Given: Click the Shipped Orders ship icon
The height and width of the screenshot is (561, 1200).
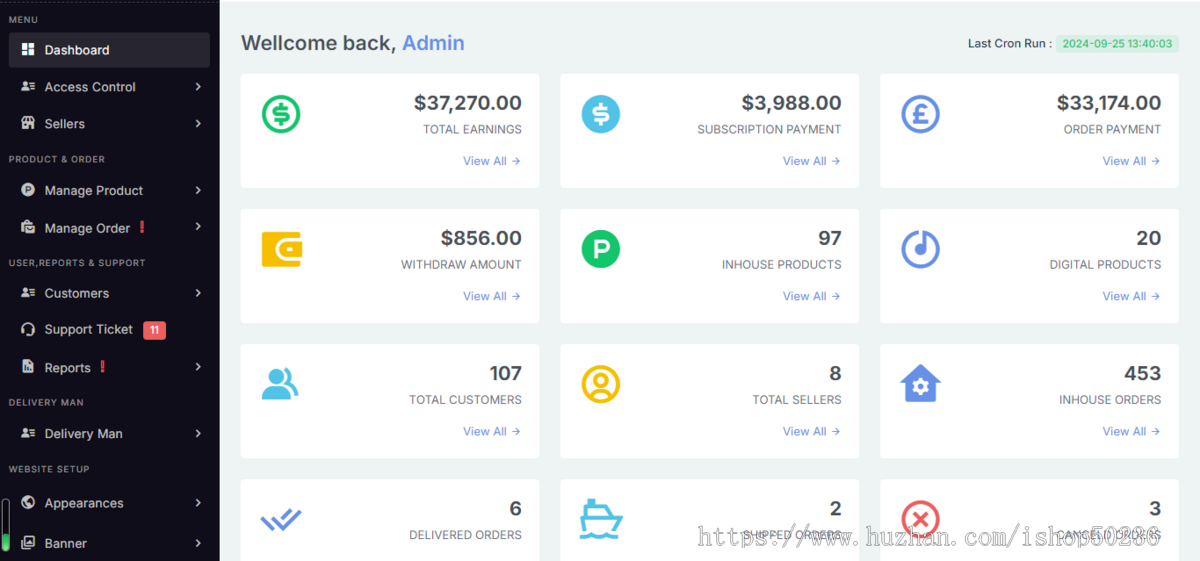Looking at the screenshot, I should click(601, 519).
